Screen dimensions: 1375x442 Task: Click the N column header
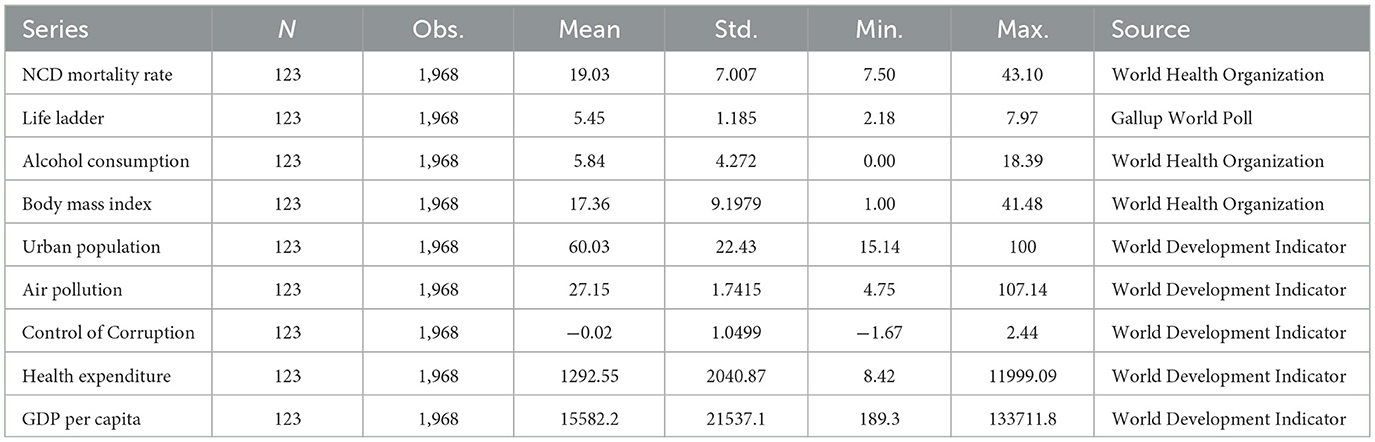(x=287, y=29)
